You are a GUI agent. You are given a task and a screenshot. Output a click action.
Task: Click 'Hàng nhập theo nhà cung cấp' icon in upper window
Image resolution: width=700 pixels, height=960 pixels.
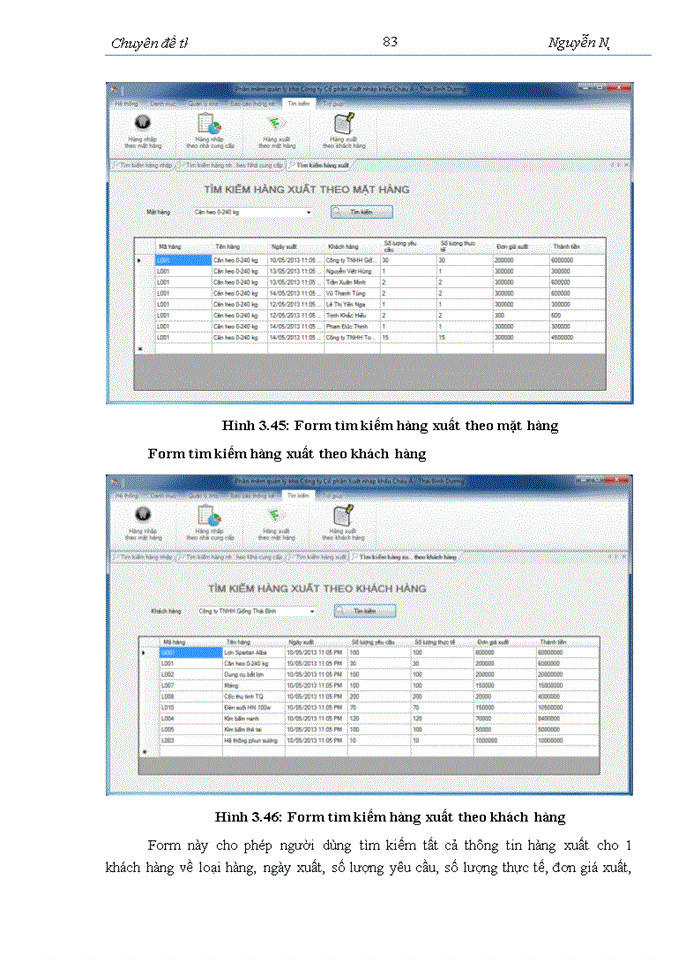tap(209, 123)
